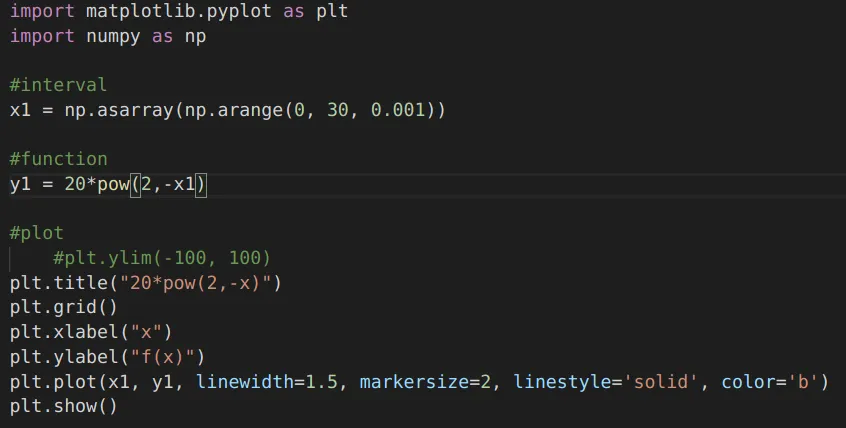Click the plt.xlabel("x") line
The width and height of the screenshot is (846, 428).
tap(91, 332)
